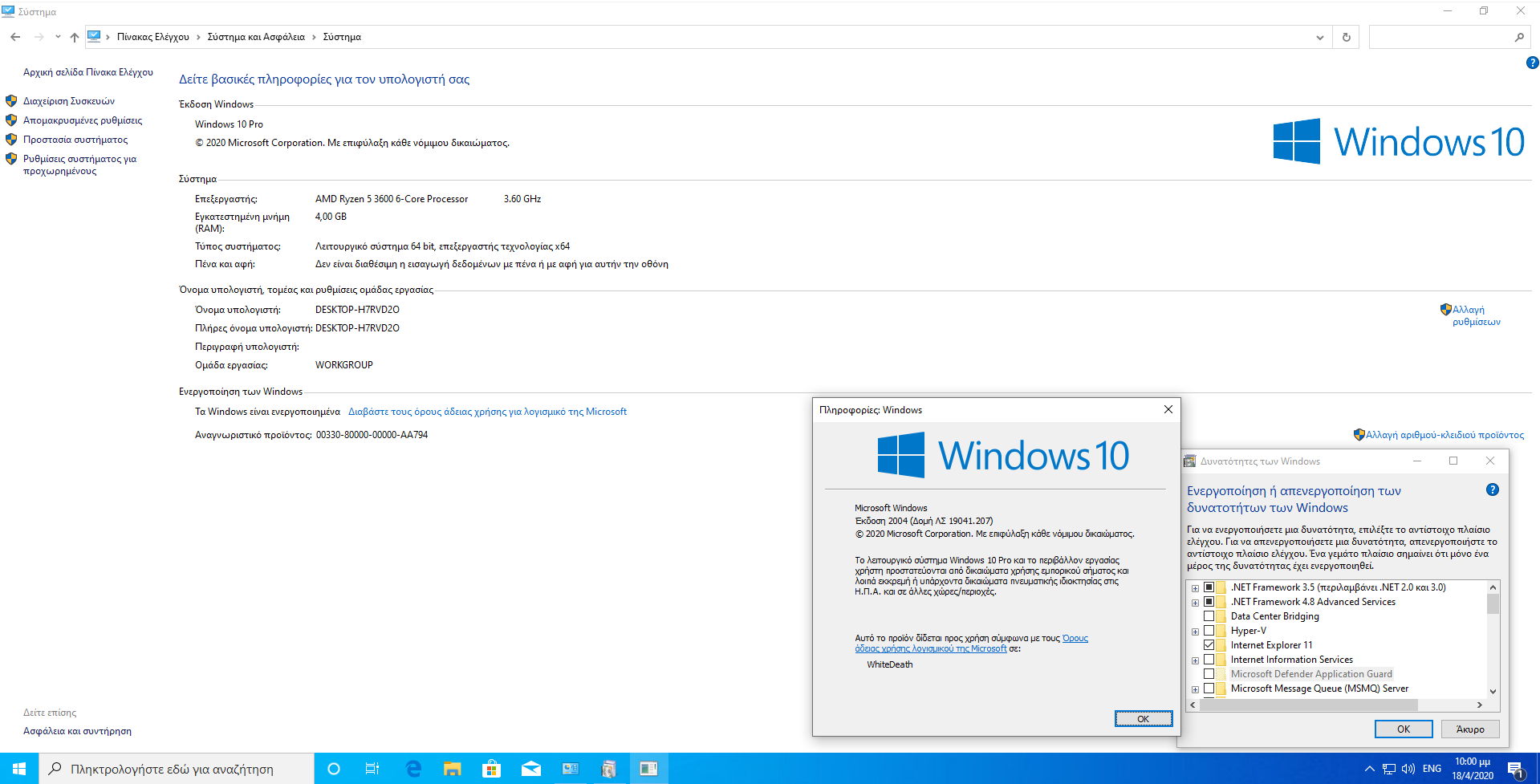Click the search magnifier in Control Panel
The height and width of the screenshot is (784, 1540).
pos(1519,37)
